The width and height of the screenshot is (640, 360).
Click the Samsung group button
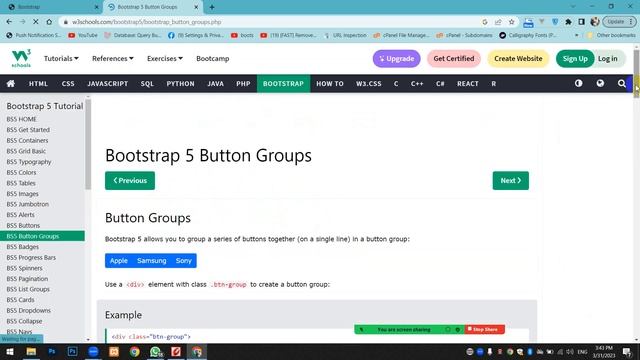(151, 260)
